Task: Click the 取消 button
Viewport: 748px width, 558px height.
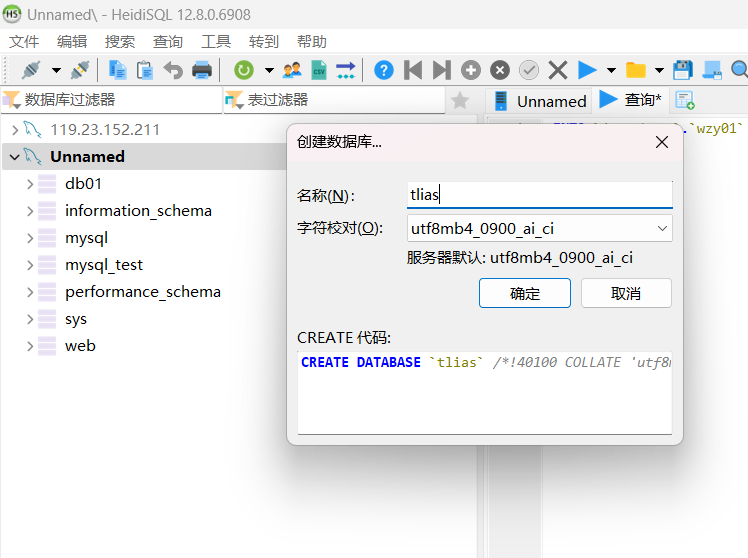Action: click(x=626, y=293)
